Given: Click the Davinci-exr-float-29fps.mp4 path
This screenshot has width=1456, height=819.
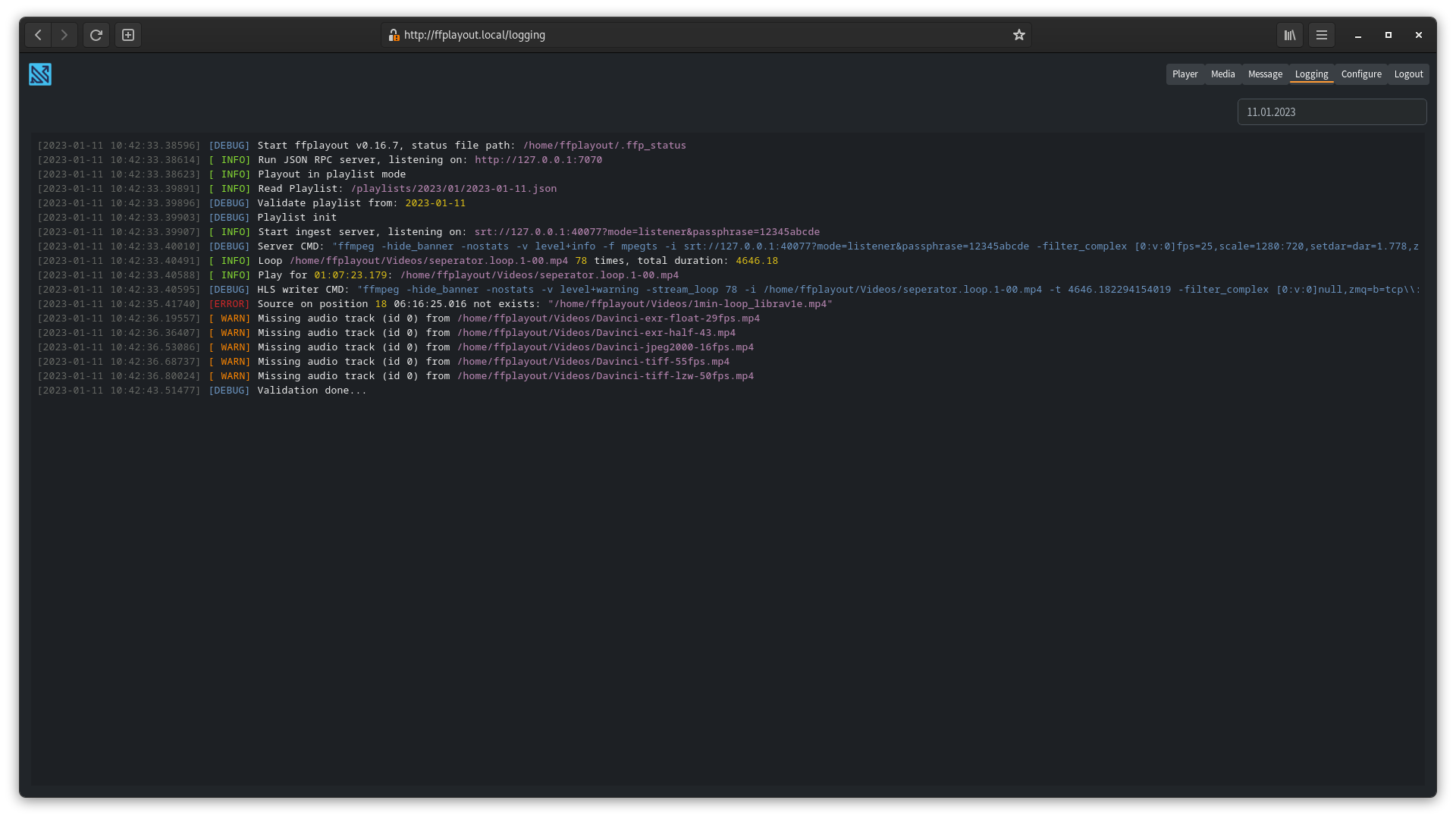Looking at the screenshot, I should pos(608,318).
